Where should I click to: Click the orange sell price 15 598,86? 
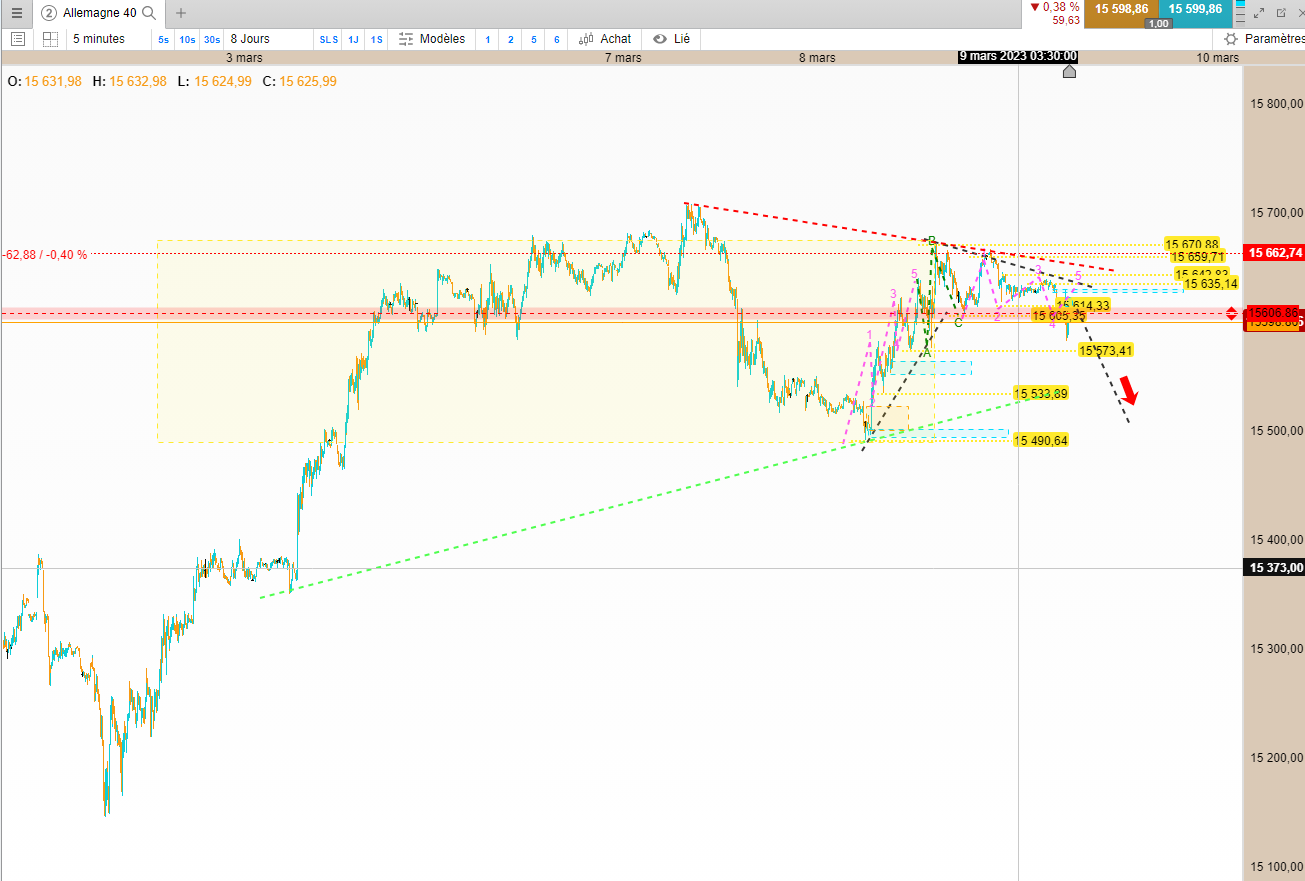tap(1121, 8)
